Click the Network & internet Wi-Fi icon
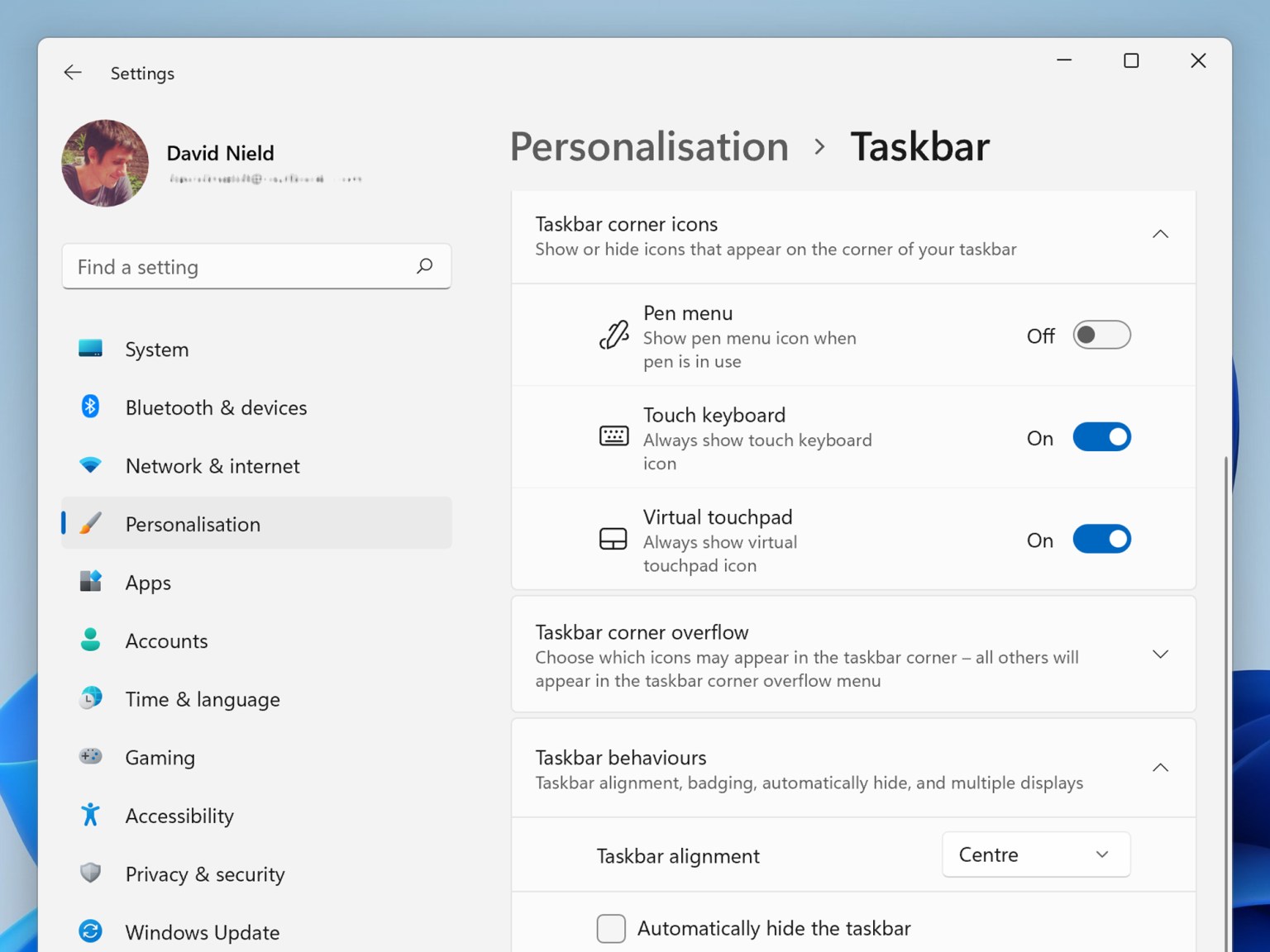Viewport: 1270px width, 952px height. [x=89, y=464]
